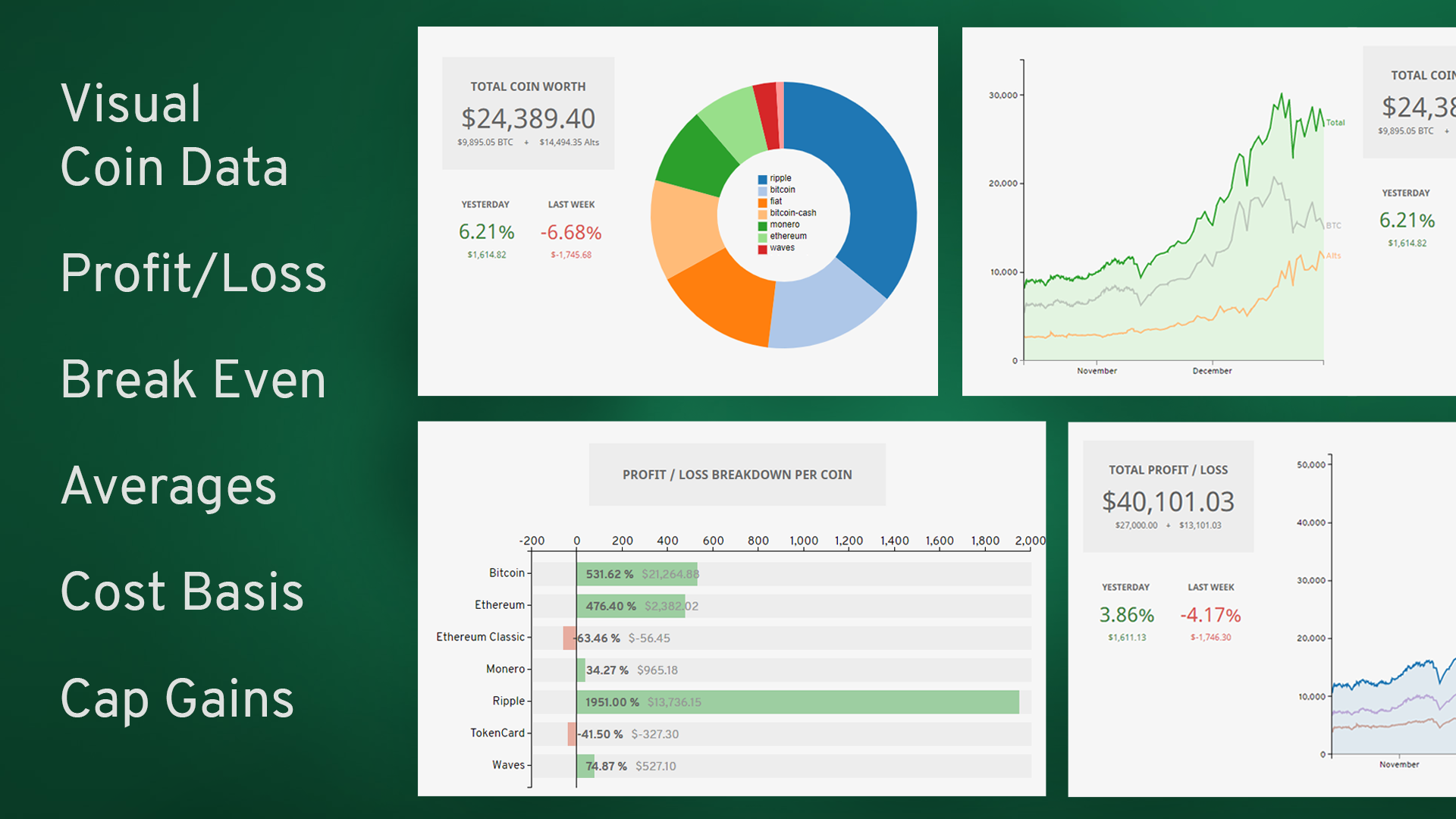Open the PROFIT / LOSS BREAKDOWN PER COIN header
Image resolution: width=1456 pixels, height=819 pixels.
point(736,474)
